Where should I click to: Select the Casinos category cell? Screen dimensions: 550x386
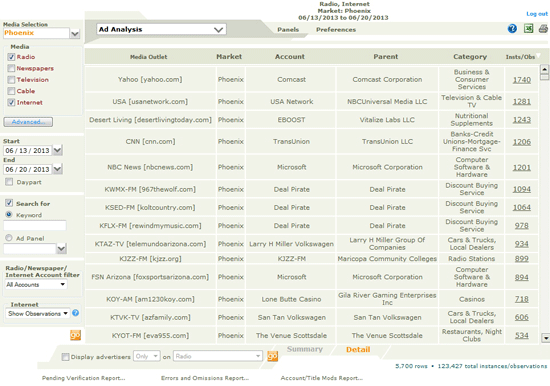point(471,299)
